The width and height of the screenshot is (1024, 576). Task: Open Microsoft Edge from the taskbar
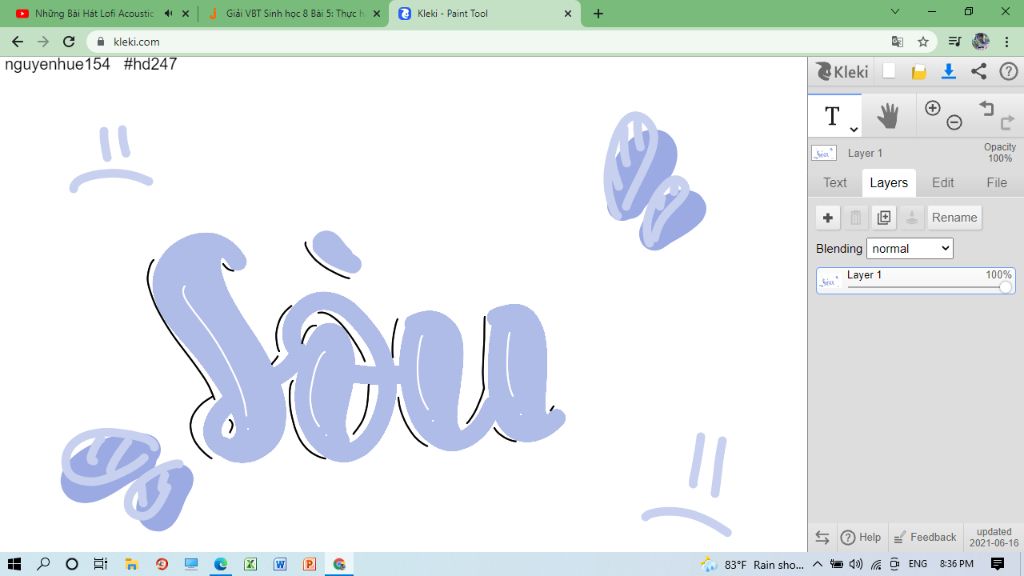(x=221, y=564)
